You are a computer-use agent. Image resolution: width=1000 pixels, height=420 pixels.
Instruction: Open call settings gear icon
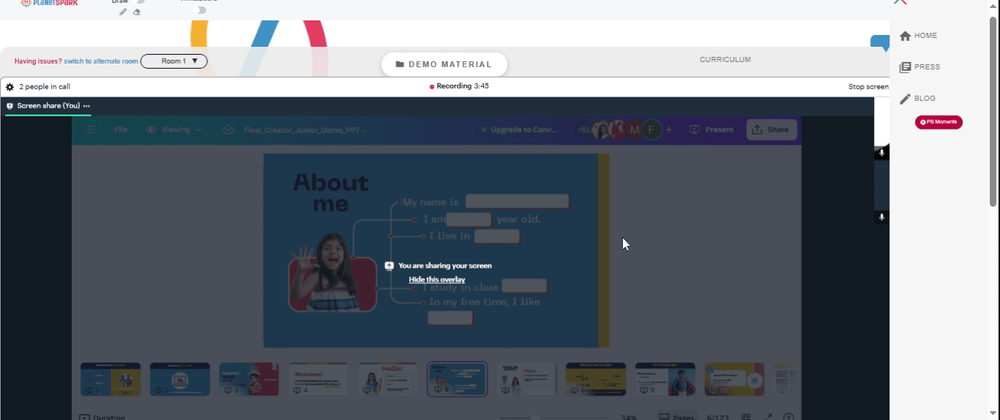[10, 87]
